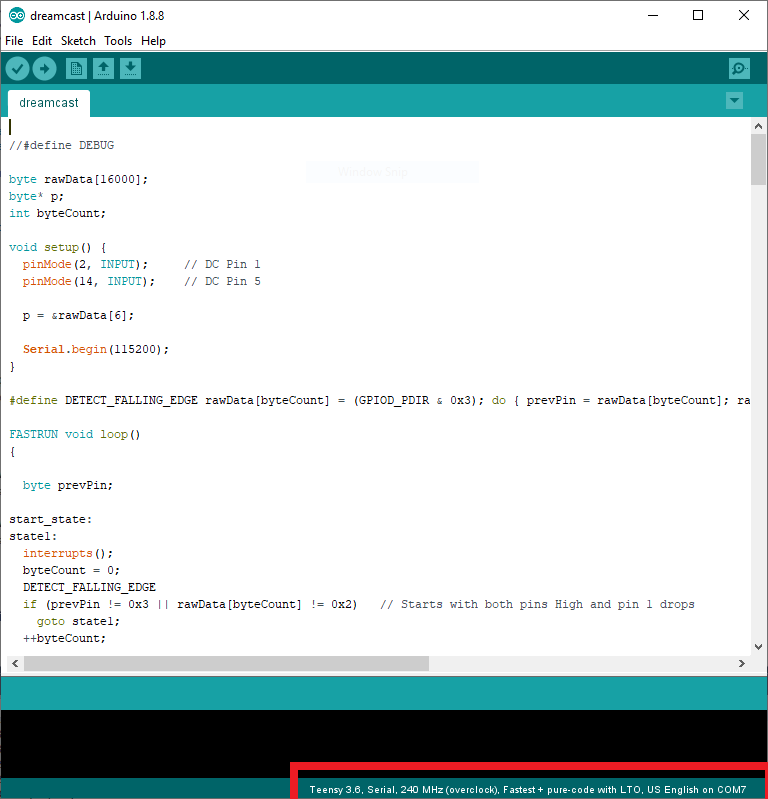Click the '// DC Pin 5' comment
The image size is (768, 799).
[222, 281]
